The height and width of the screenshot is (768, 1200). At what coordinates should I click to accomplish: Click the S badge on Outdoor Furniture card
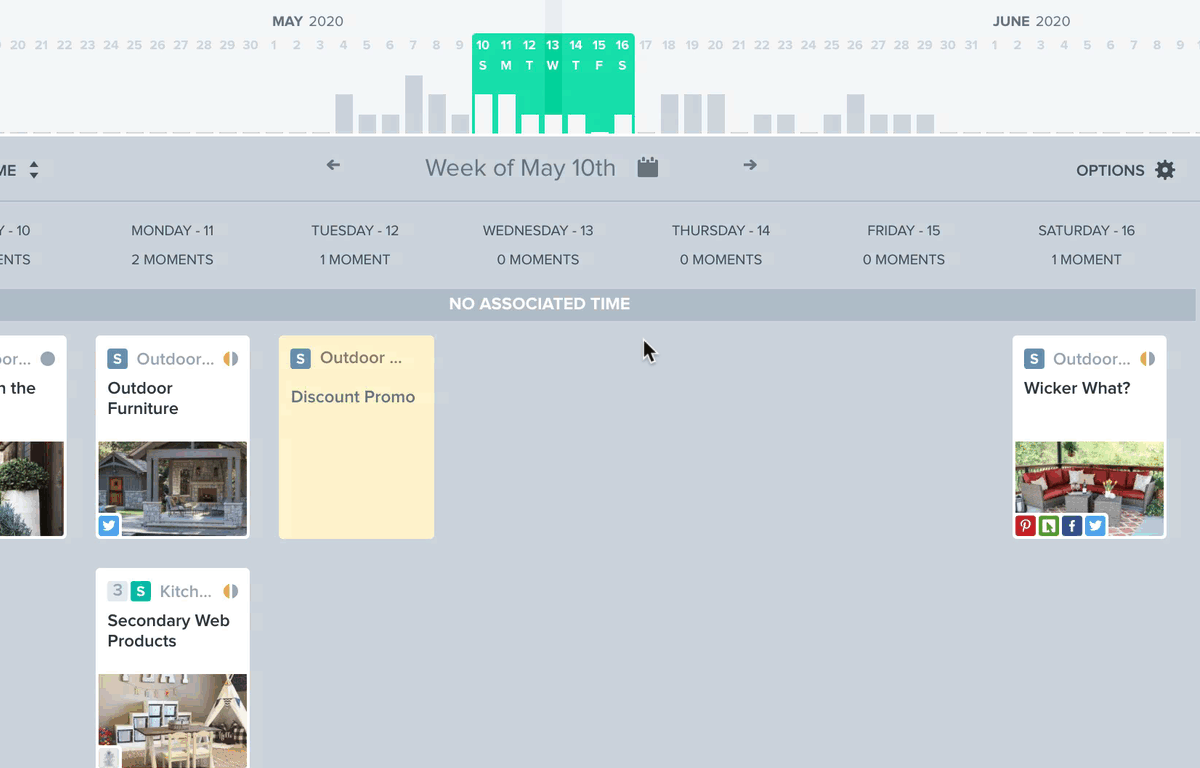pyautogui.click(x=118, y=359)
